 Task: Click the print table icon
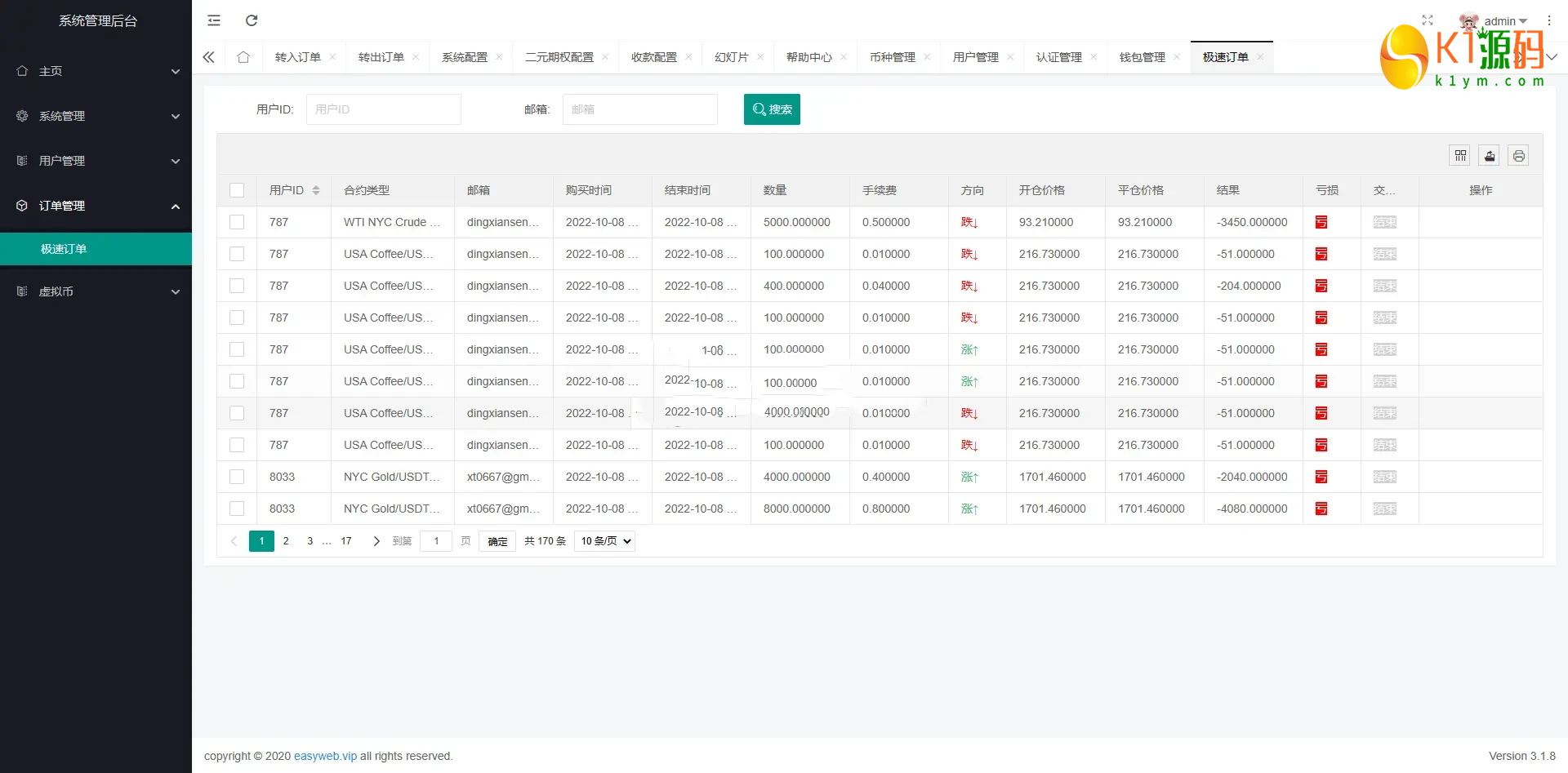pos(1518,156)
